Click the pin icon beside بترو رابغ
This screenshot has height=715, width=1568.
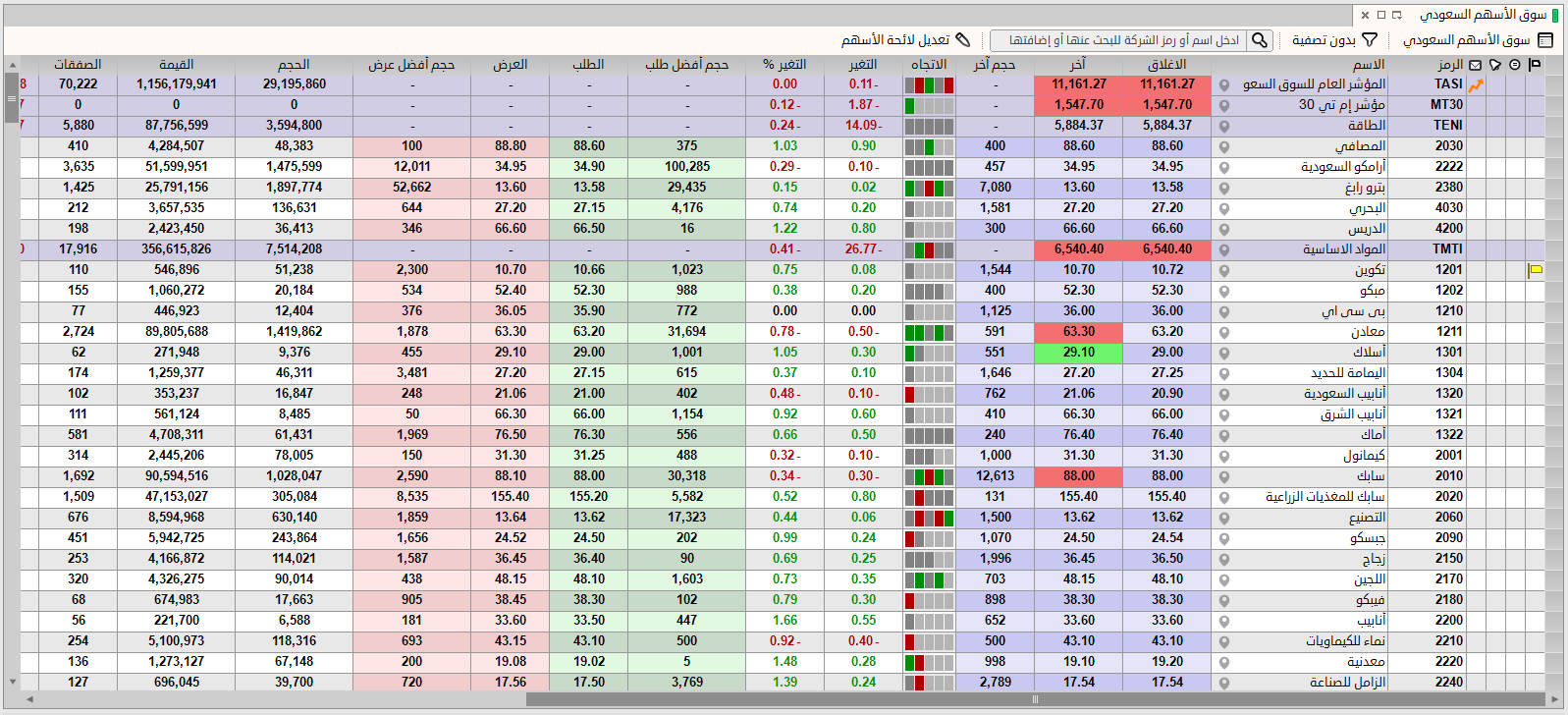click(x=1224, y=188)
